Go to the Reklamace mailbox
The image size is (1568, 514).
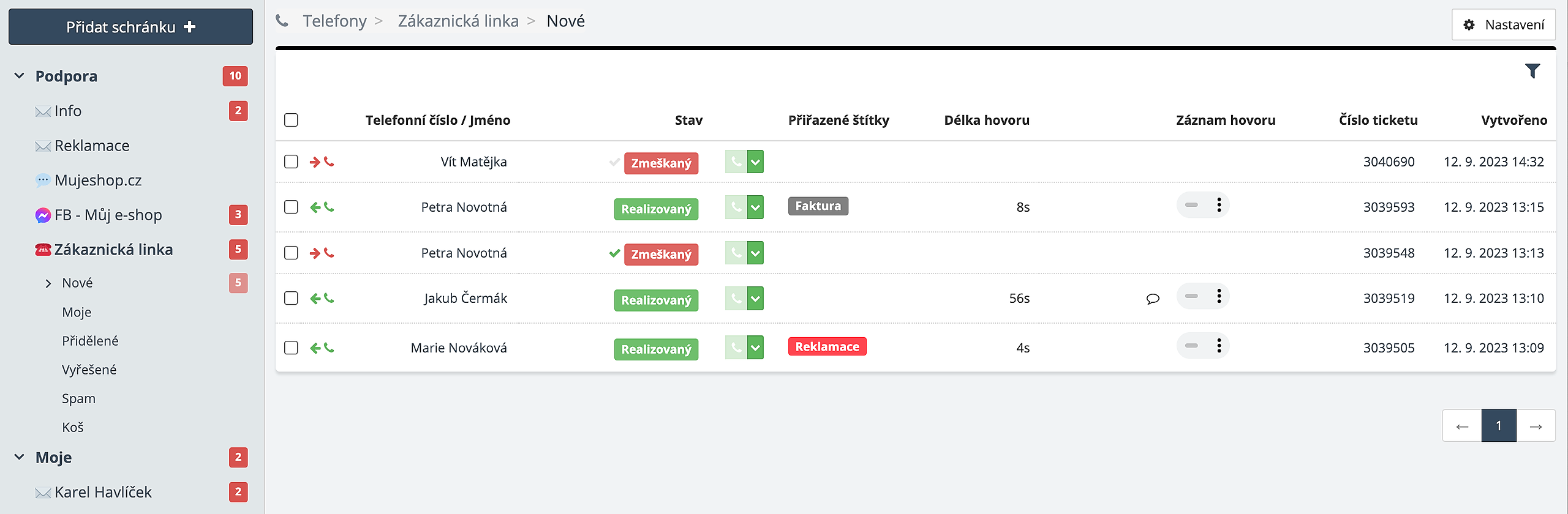[x=92, y=146]
